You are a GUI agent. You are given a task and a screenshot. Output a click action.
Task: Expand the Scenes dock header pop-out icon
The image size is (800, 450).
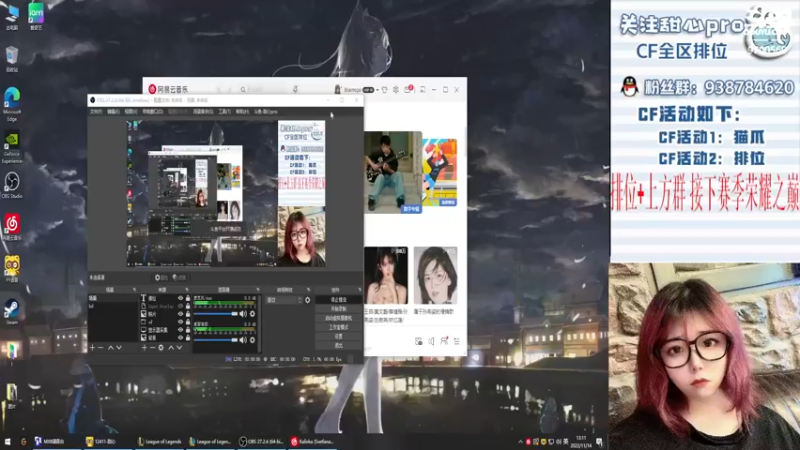134,290
